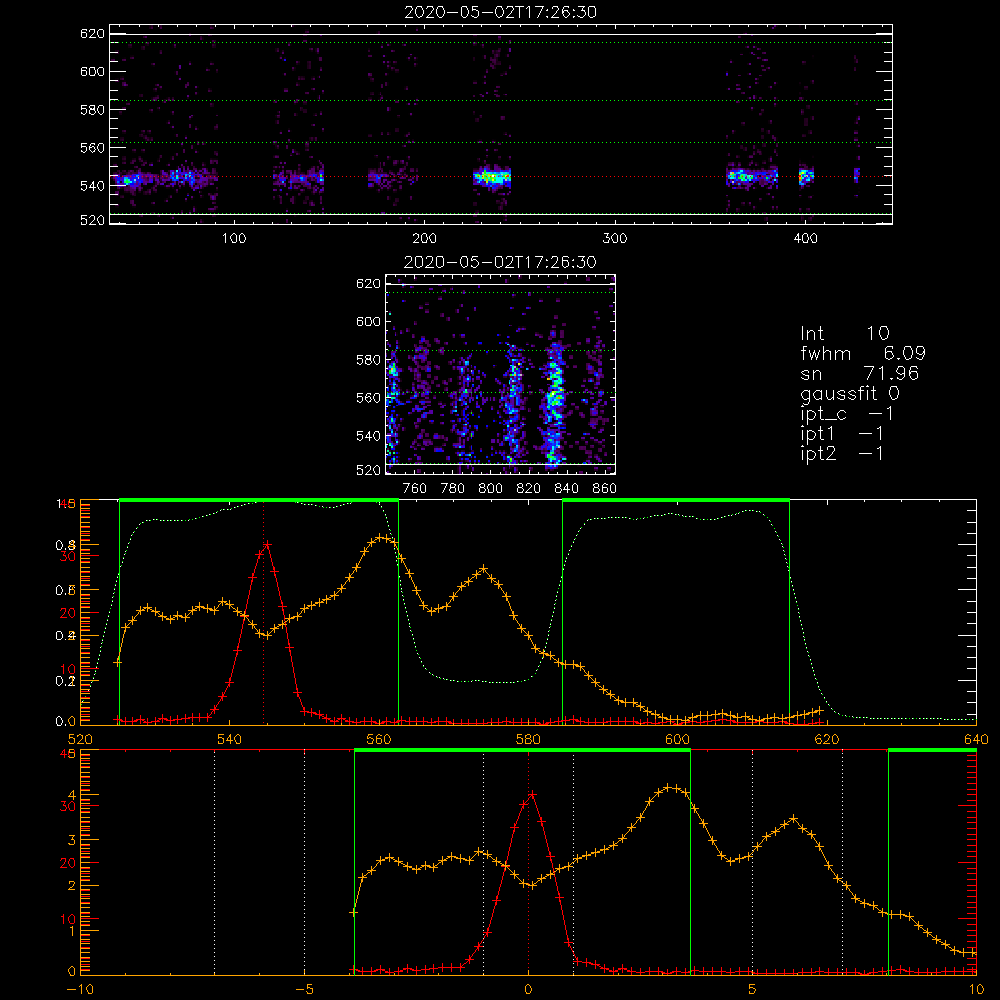Click the bright blob near x=400 in top spectrogram
Image resolution: width=1000 pixels, height=1000 pixels.
point(806,177)
